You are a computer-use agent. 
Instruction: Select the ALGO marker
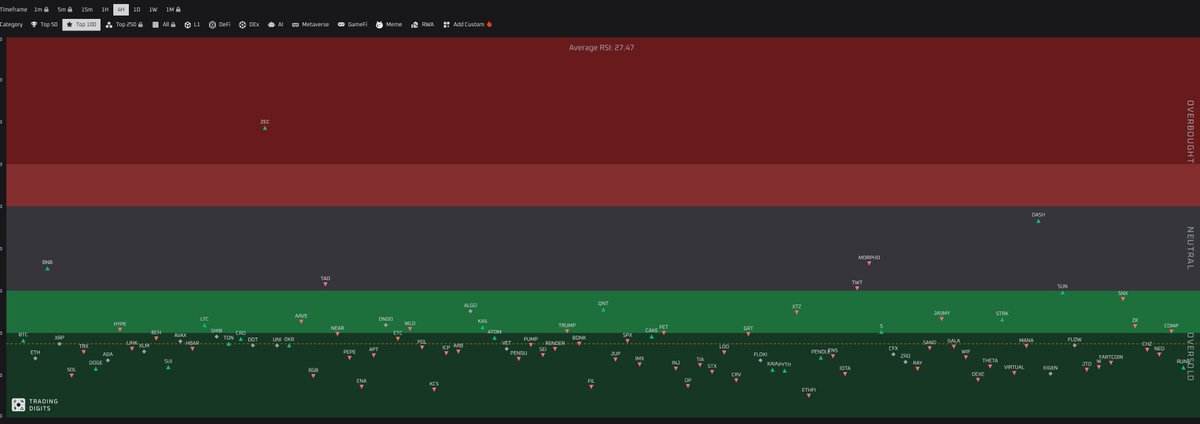[x=470, y=311]
